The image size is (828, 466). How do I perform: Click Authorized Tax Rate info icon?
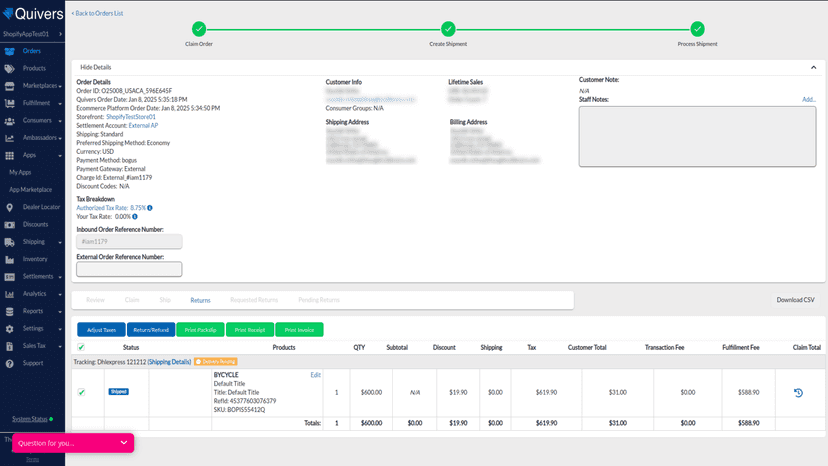(x=150, y=208)
